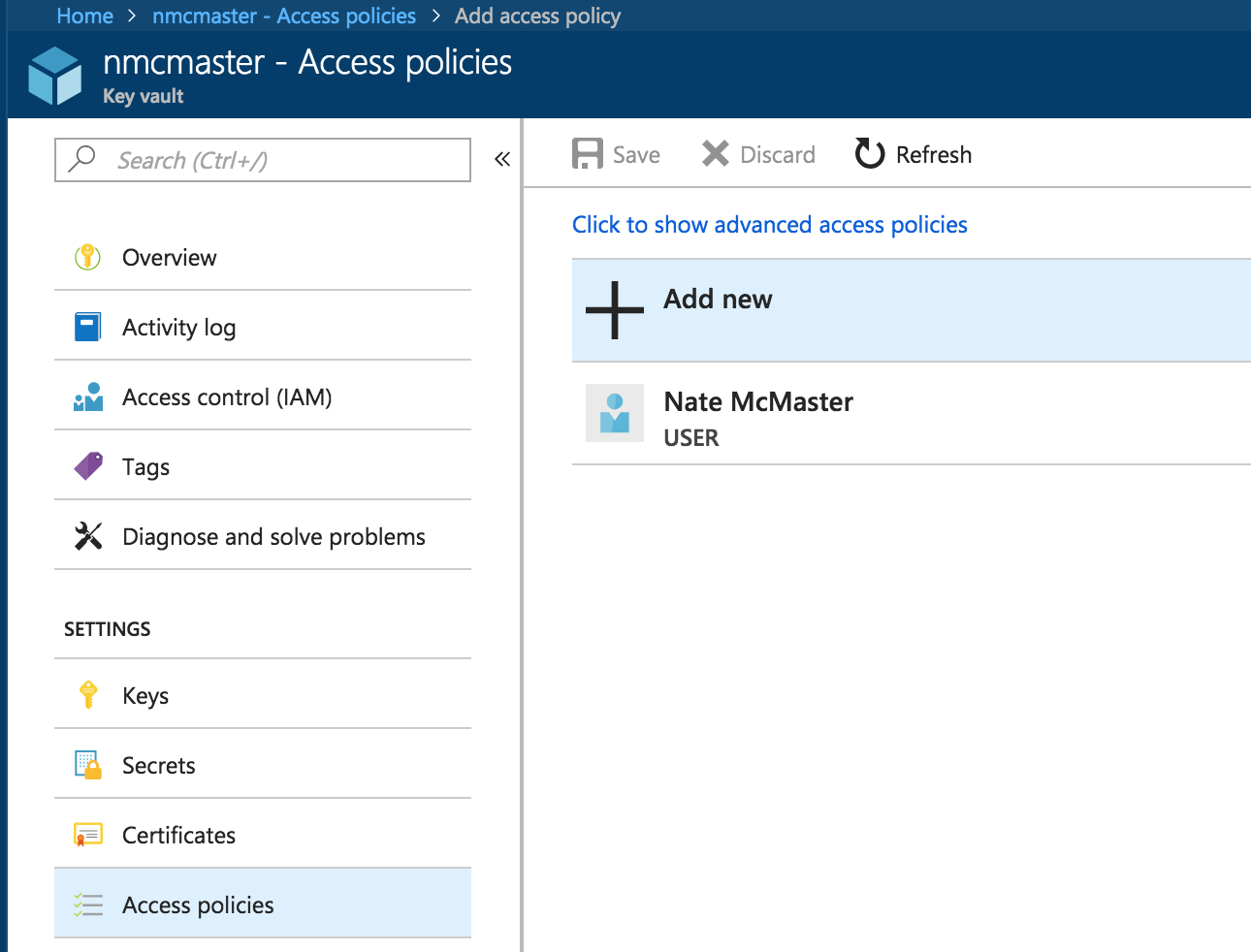Click the Home breadcrumb link
Viewport: 1251px width, 952px height.
[85, 16]
